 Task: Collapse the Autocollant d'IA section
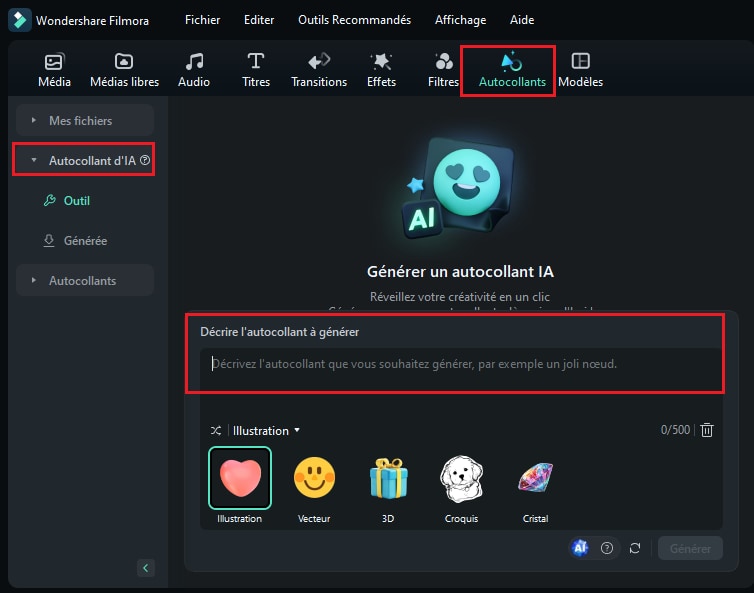point(85,160)
